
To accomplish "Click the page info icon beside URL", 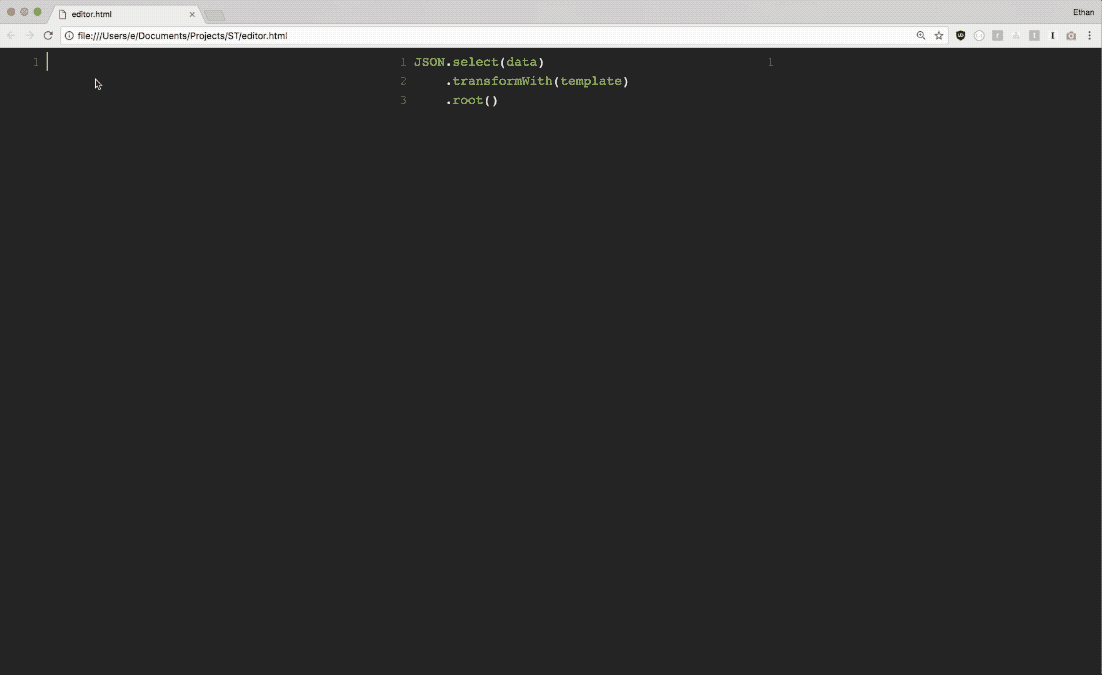I will (x=69, y=35).
